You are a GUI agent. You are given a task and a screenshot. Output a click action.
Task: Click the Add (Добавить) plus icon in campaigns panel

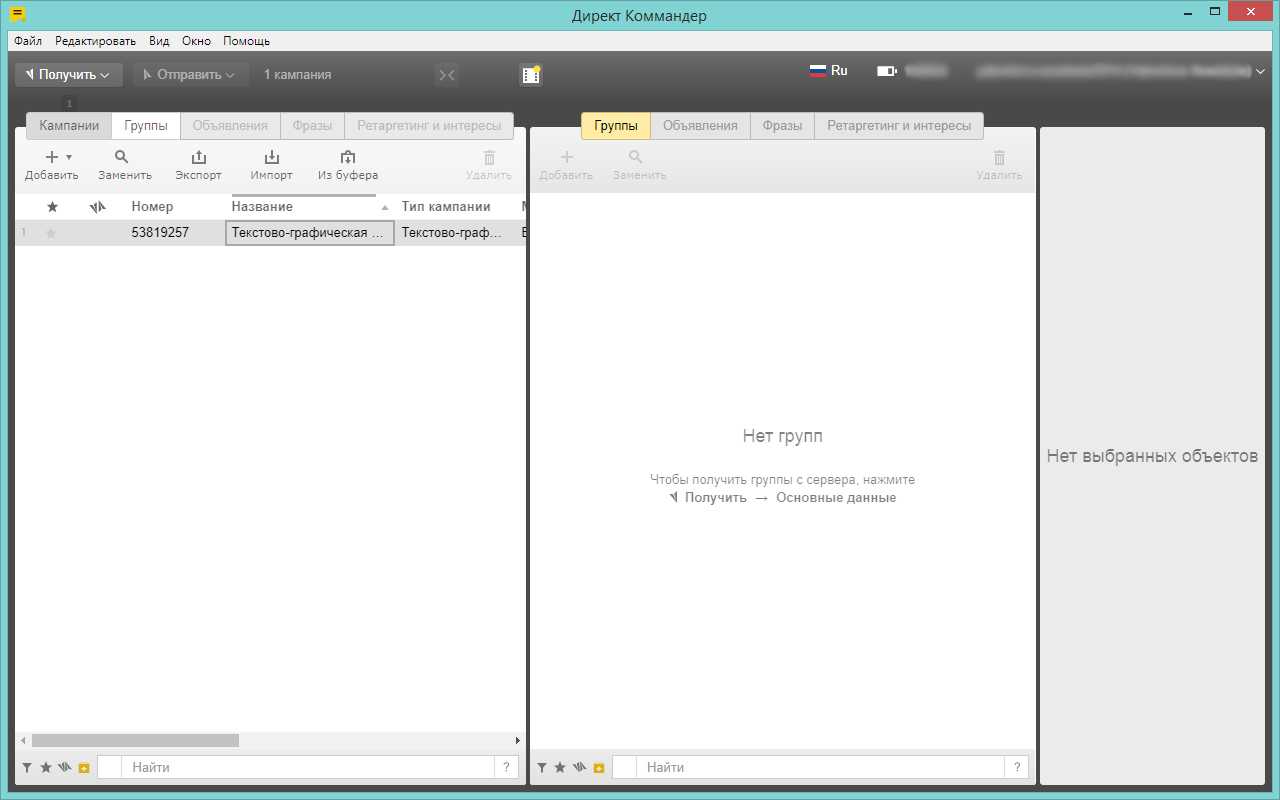click(x=52, y=158)
